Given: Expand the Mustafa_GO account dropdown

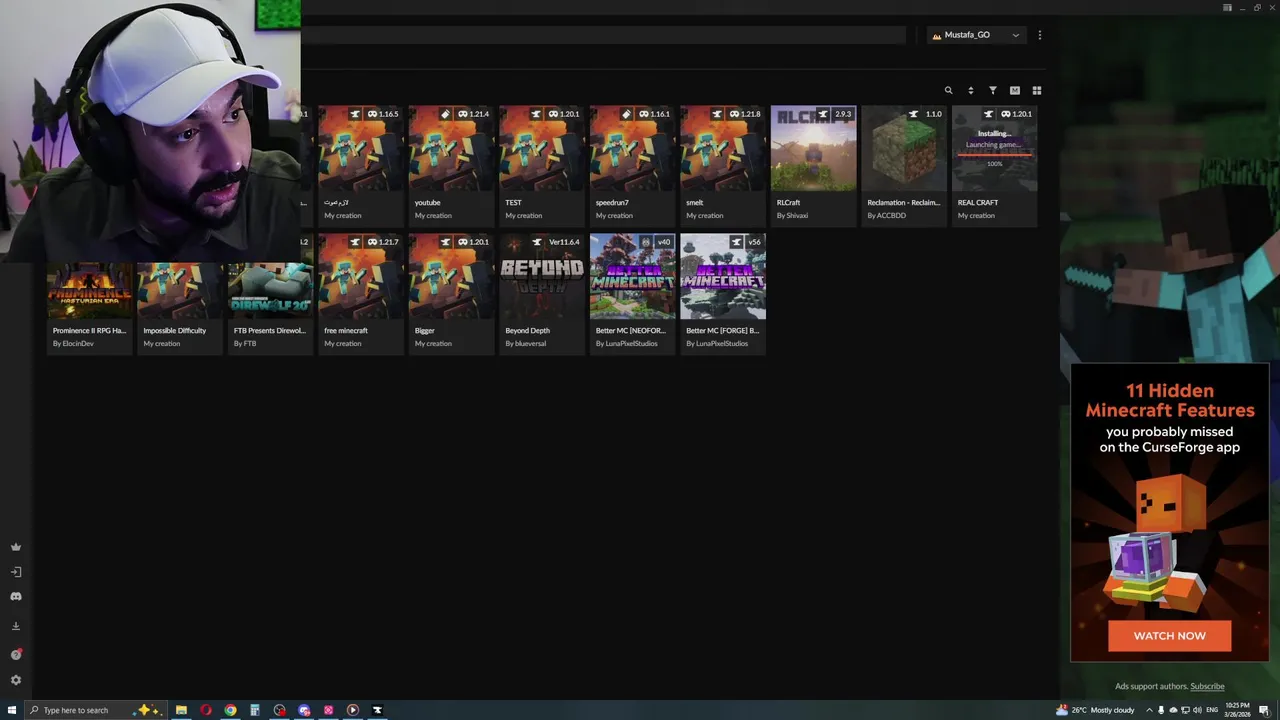Looking at the screenshot, I should click(976, 35).
